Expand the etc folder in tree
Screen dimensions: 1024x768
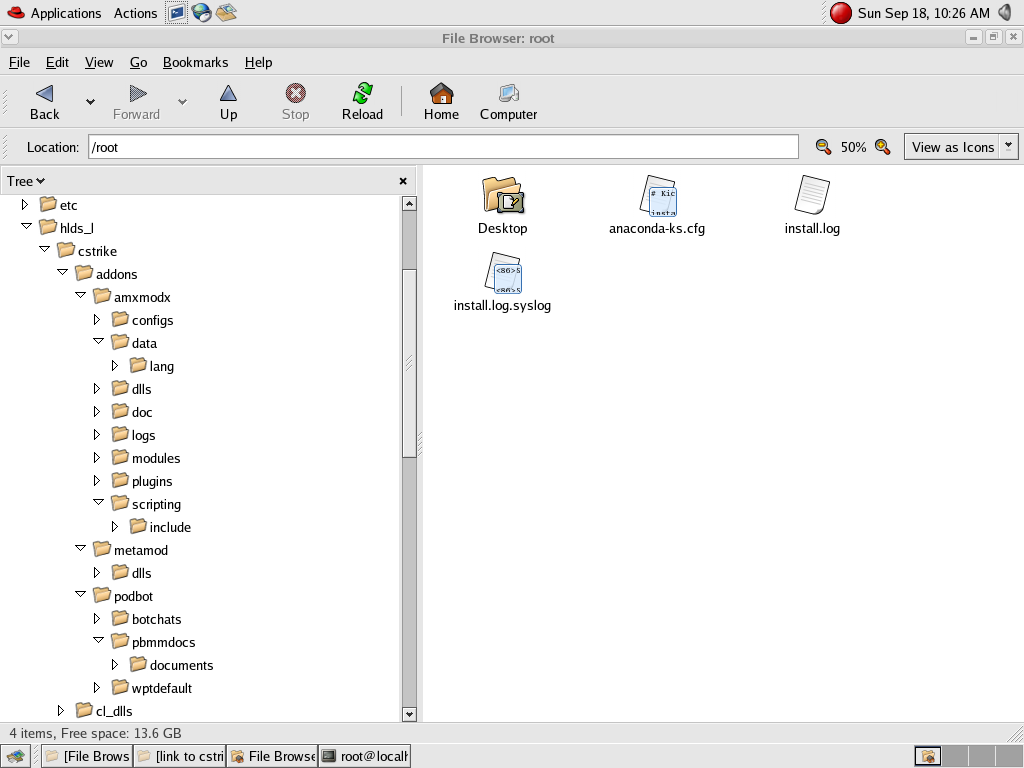point(25,205)
